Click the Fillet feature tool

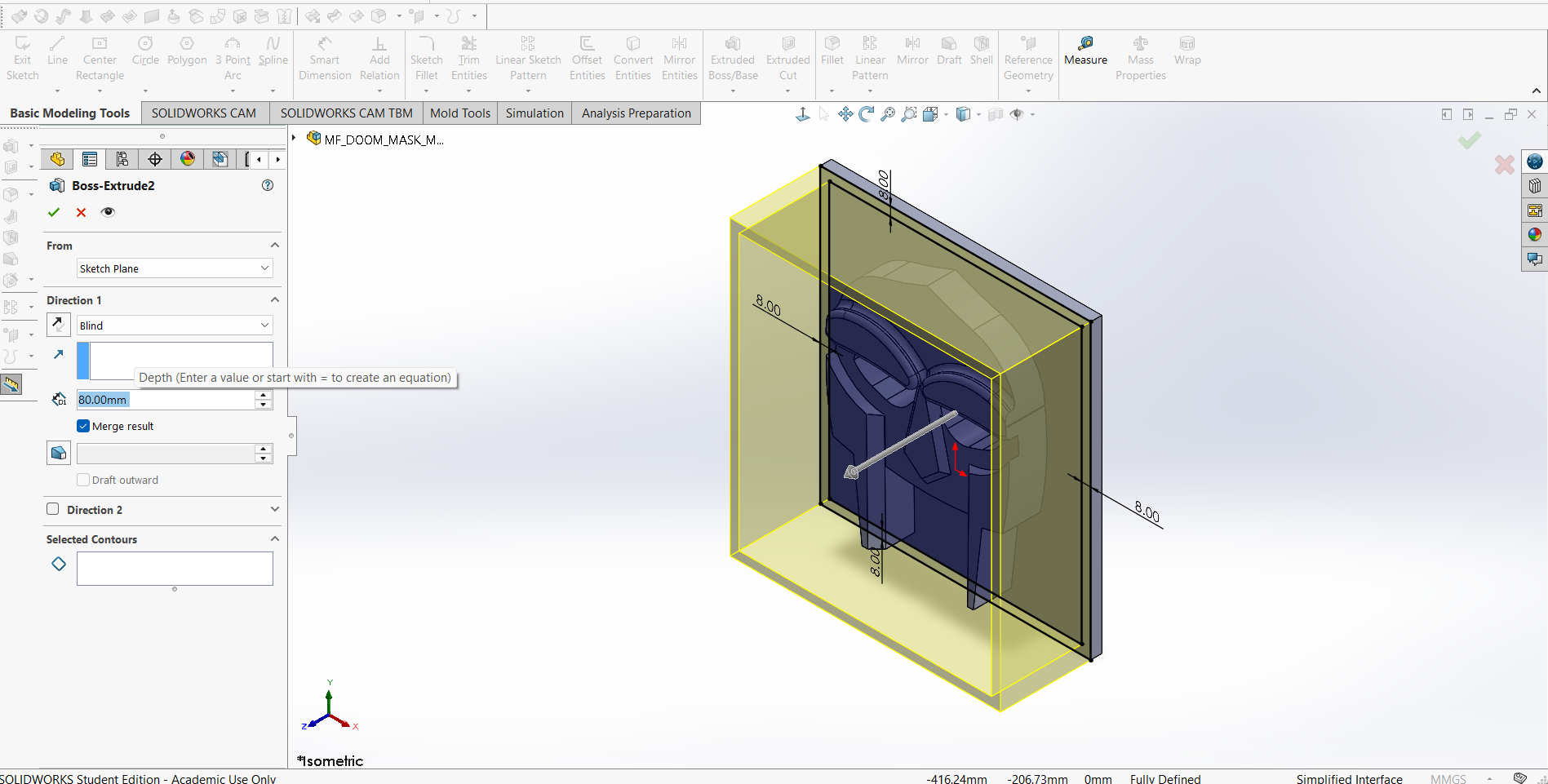832,51
